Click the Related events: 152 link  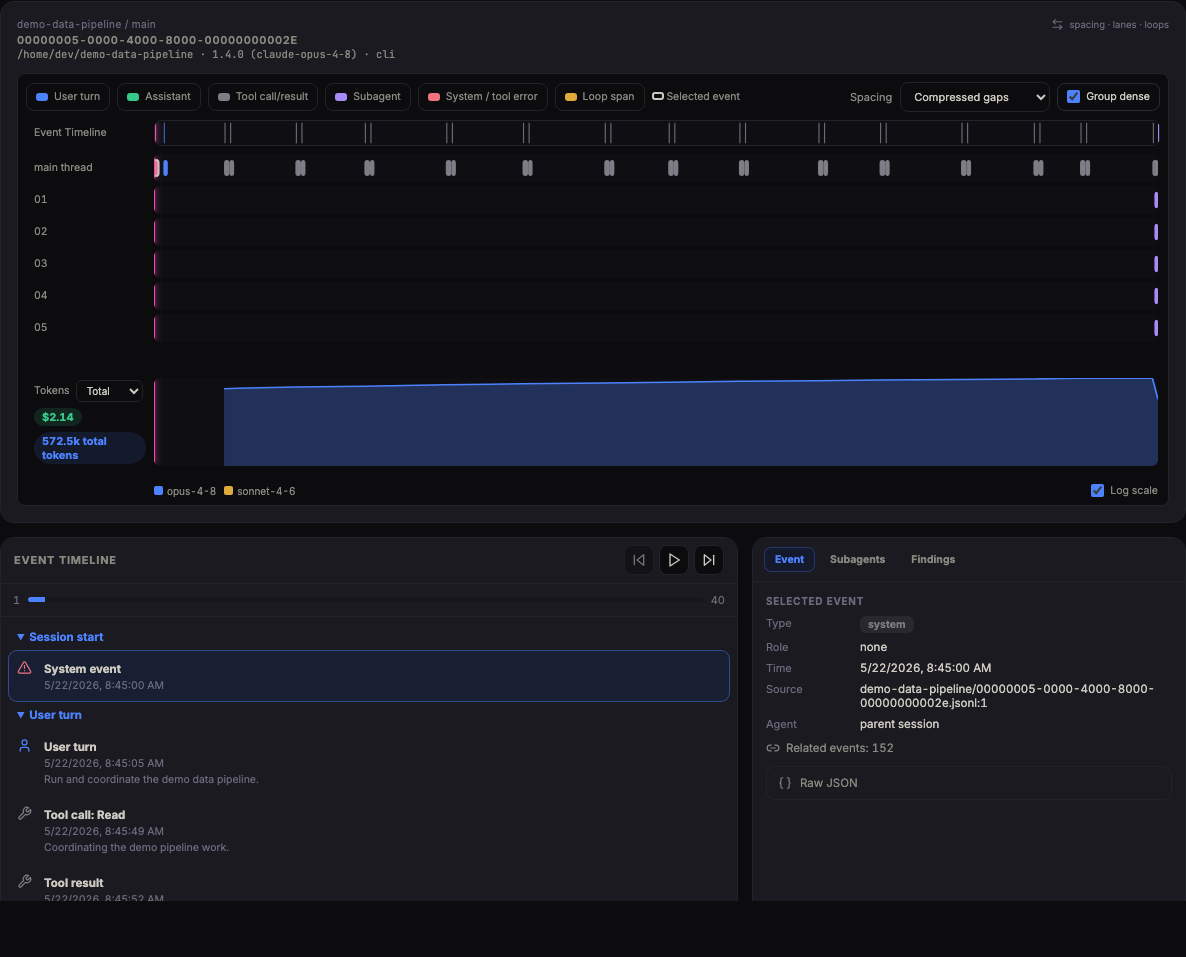coord(839,748)
